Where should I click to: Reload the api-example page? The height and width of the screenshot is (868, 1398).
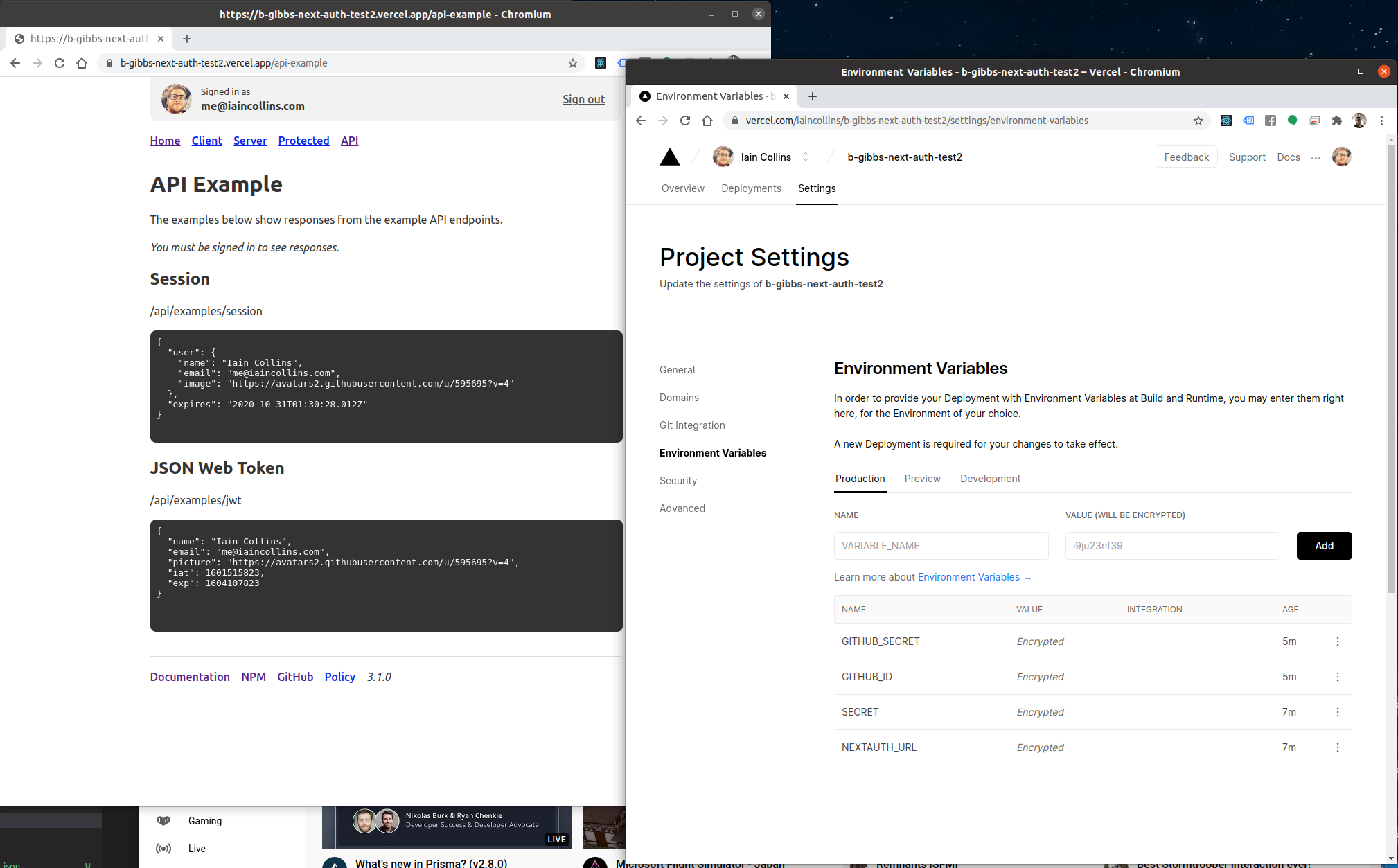(60, 63)
